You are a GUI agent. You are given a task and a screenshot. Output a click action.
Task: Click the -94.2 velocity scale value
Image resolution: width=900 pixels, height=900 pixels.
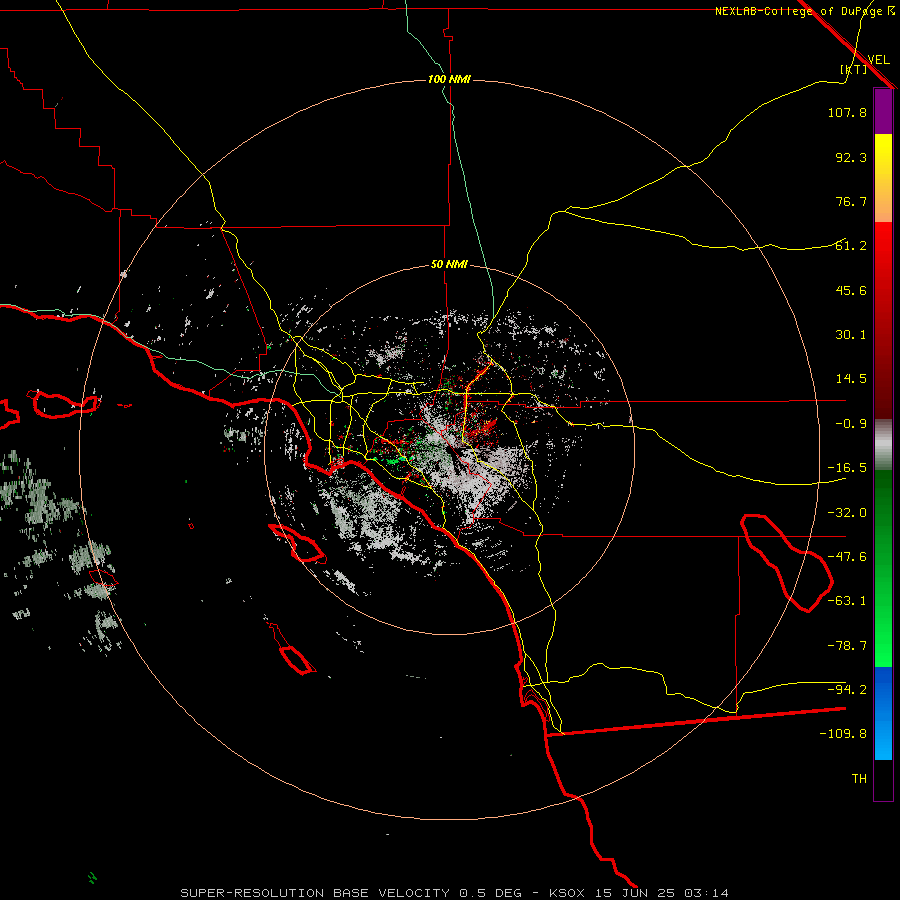(x=847, y=690)
